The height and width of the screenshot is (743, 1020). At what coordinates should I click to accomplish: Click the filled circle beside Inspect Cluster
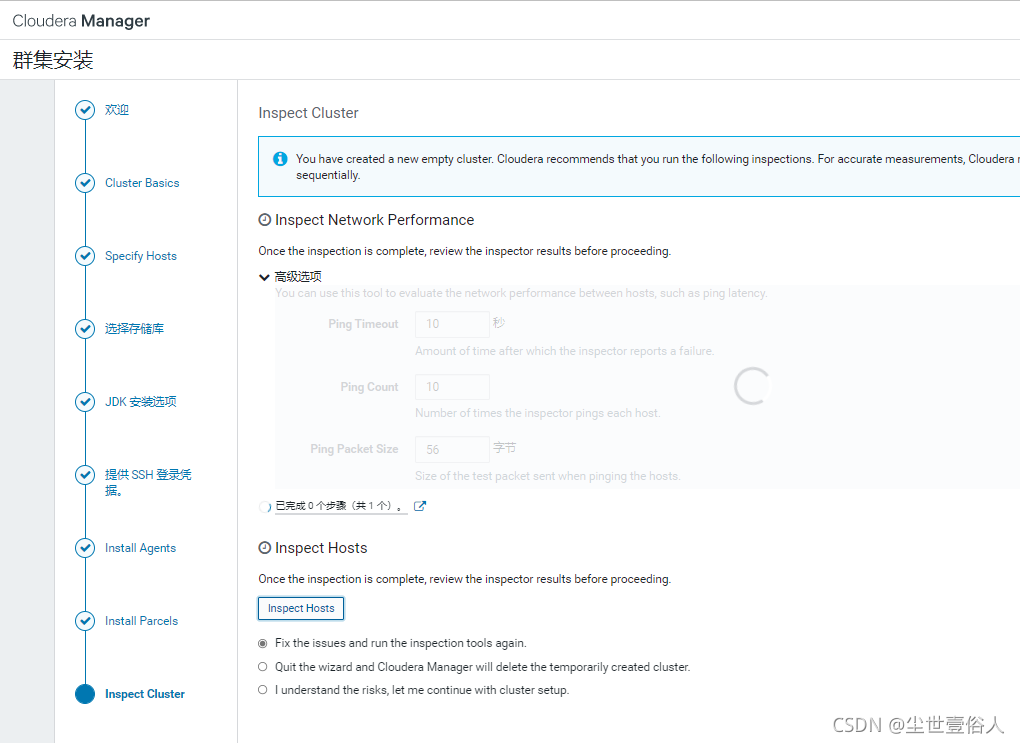pyautogui.click(x=85, y=694)
